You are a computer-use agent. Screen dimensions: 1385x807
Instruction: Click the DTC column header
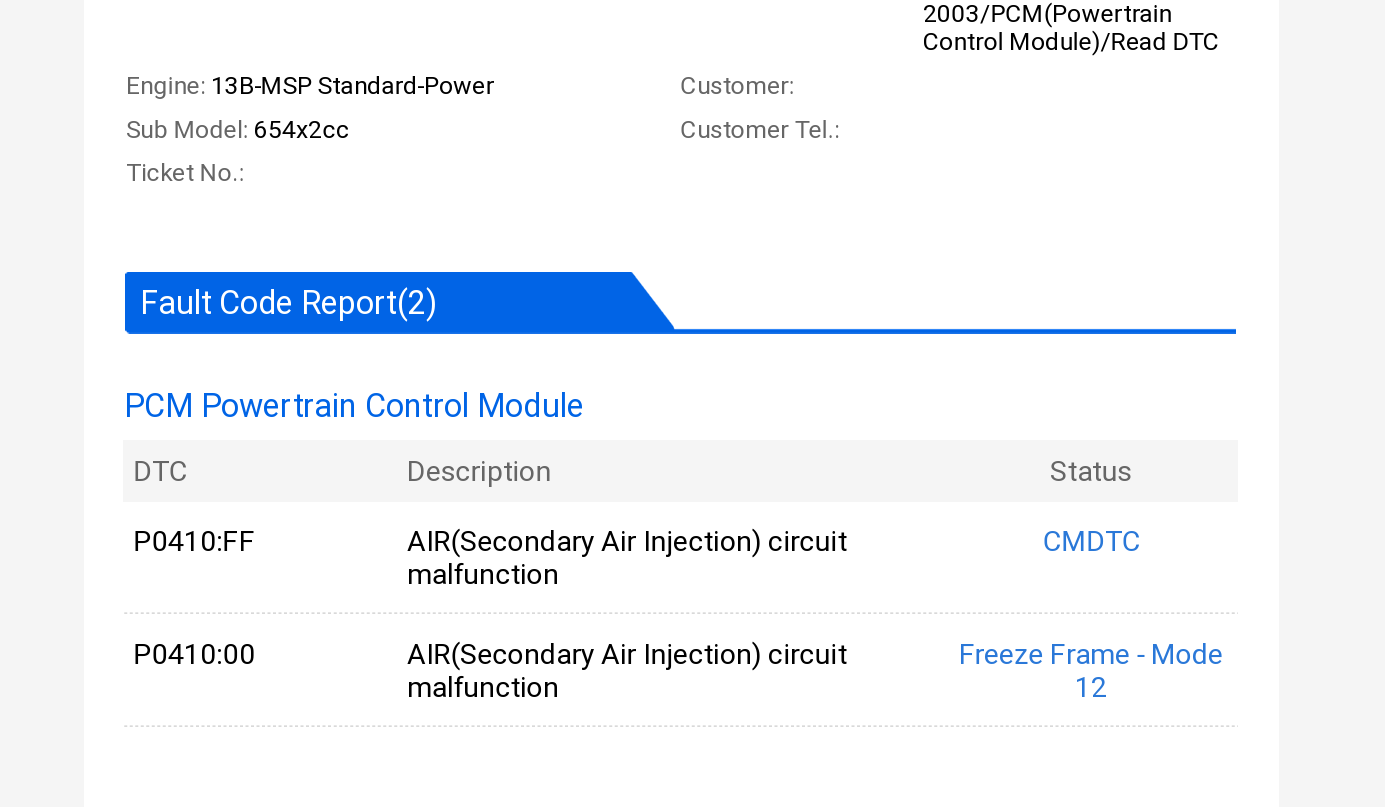coord(160,472)
